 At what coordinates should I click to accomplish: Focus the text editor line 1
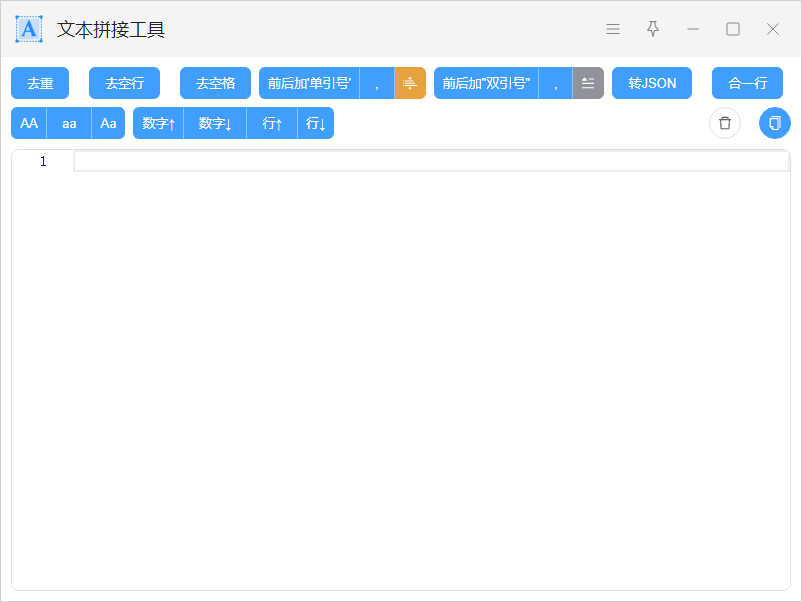tap(431, 162)
